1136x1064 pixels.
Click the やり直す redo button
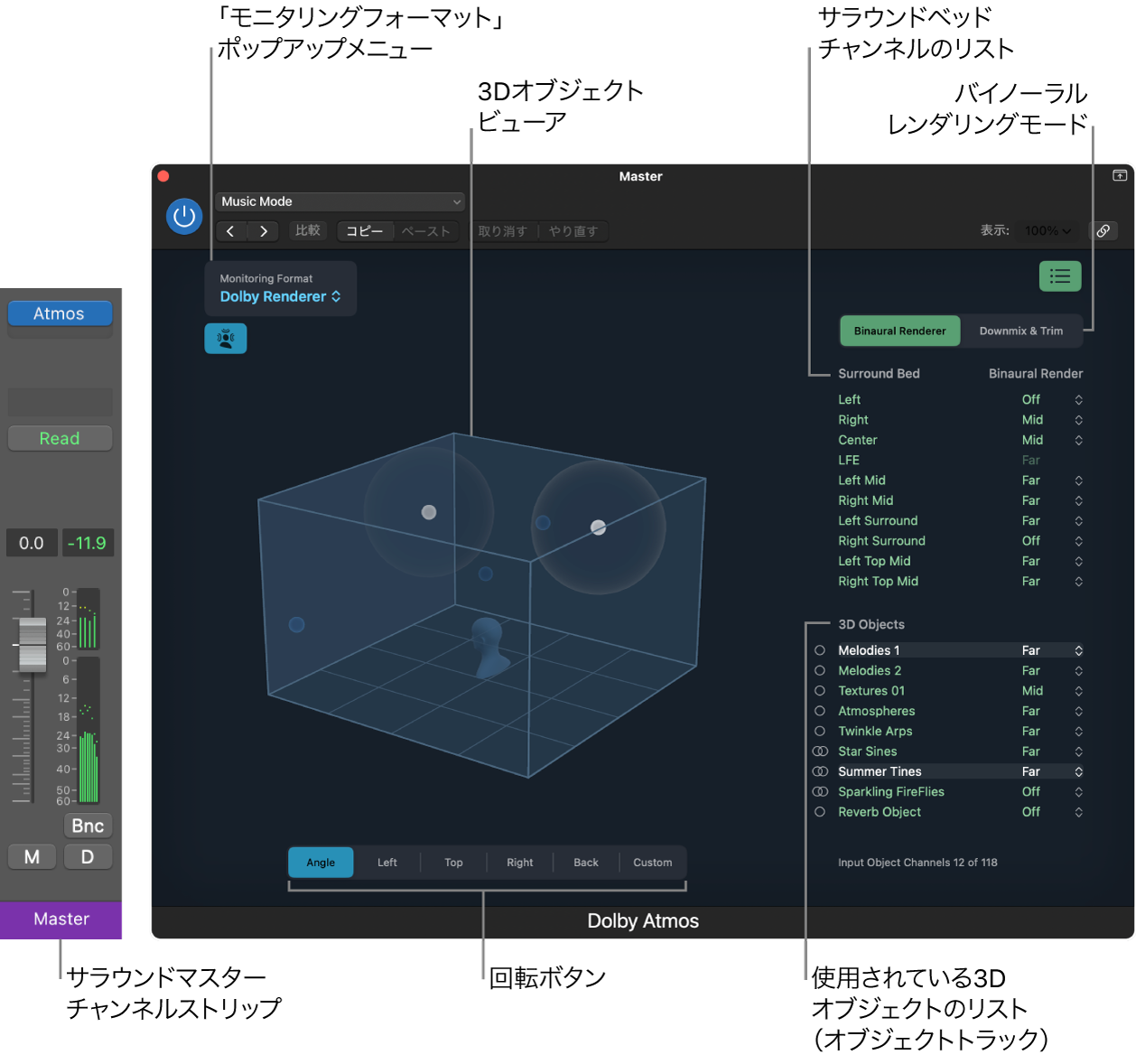573,231
